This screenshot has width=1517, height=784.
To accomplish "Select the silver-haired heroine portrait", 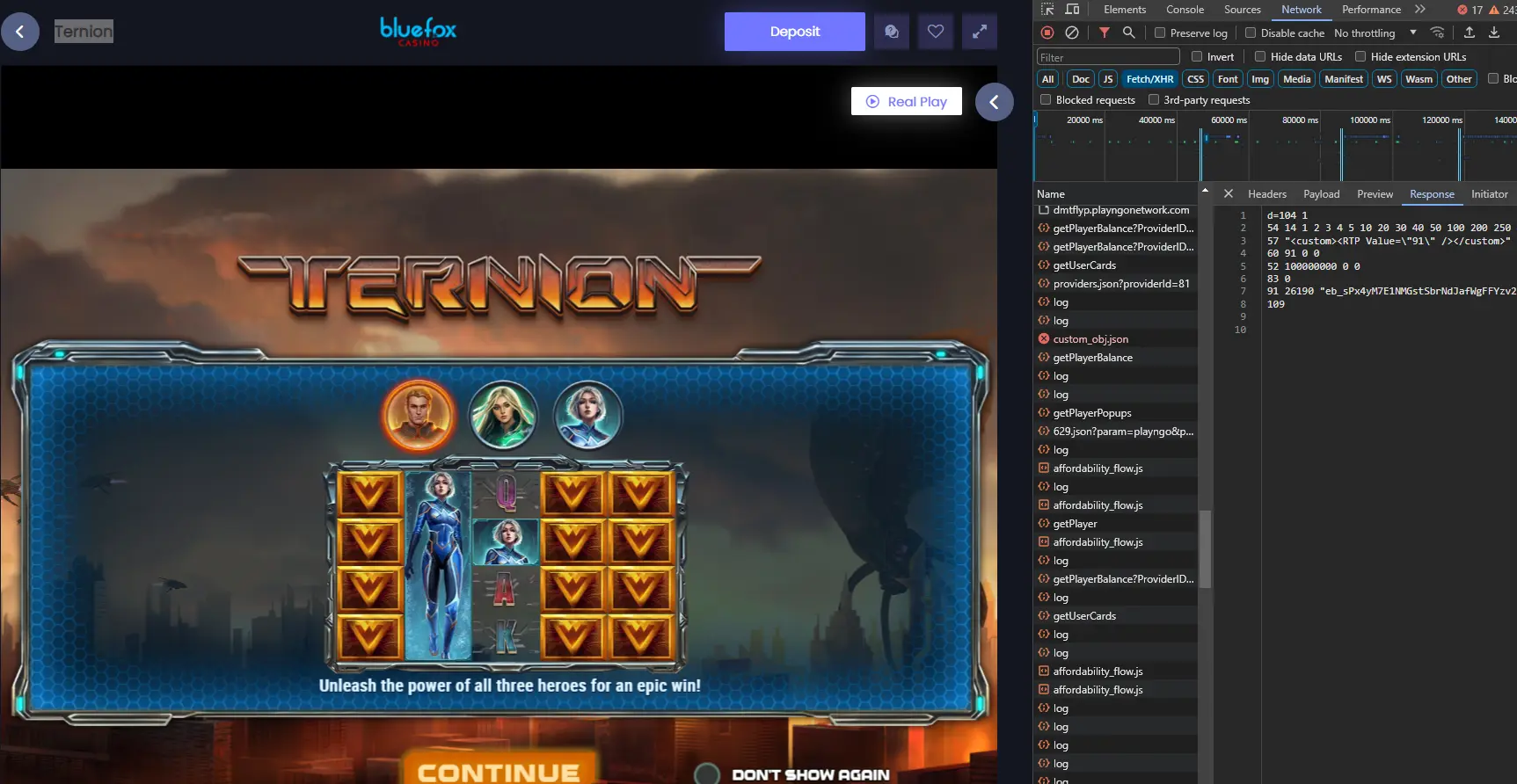I will pyautogui.click(x=587, y=415).
